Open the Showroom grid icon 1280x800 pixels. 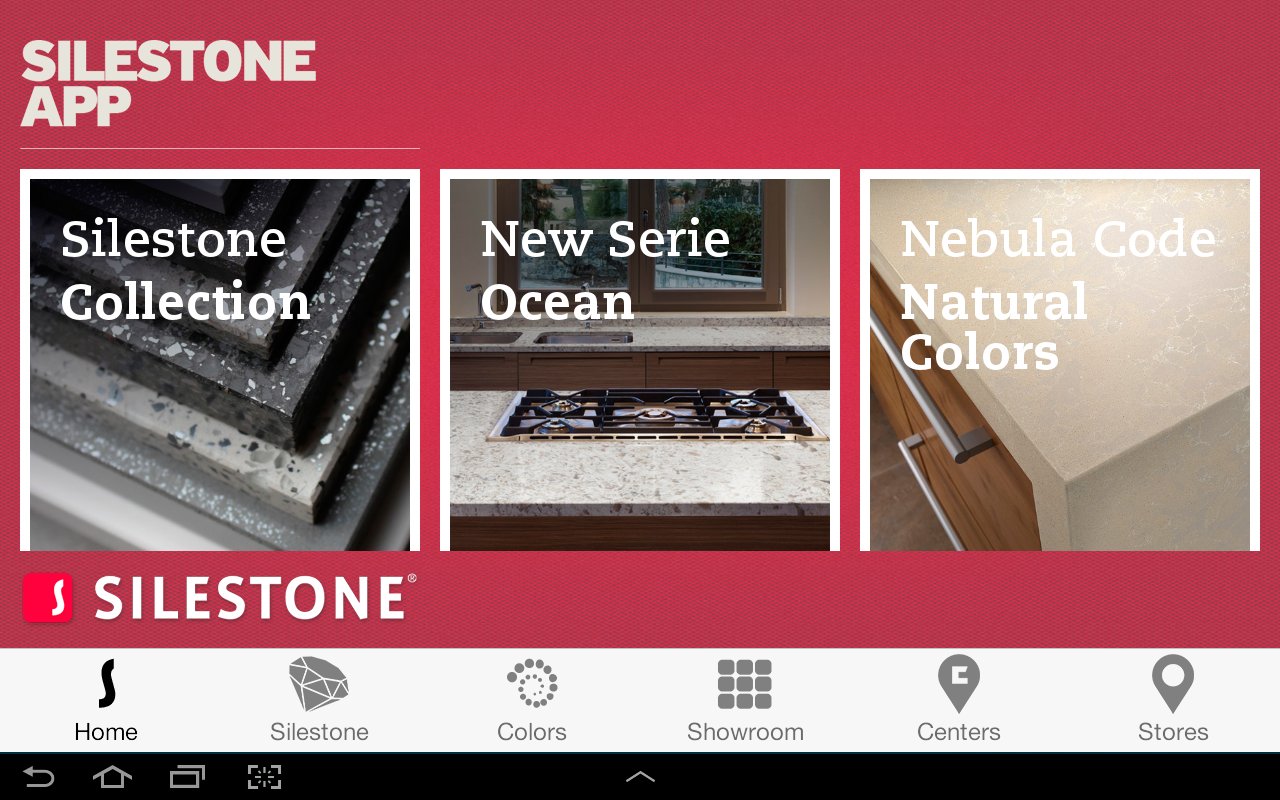coord(745,684)
